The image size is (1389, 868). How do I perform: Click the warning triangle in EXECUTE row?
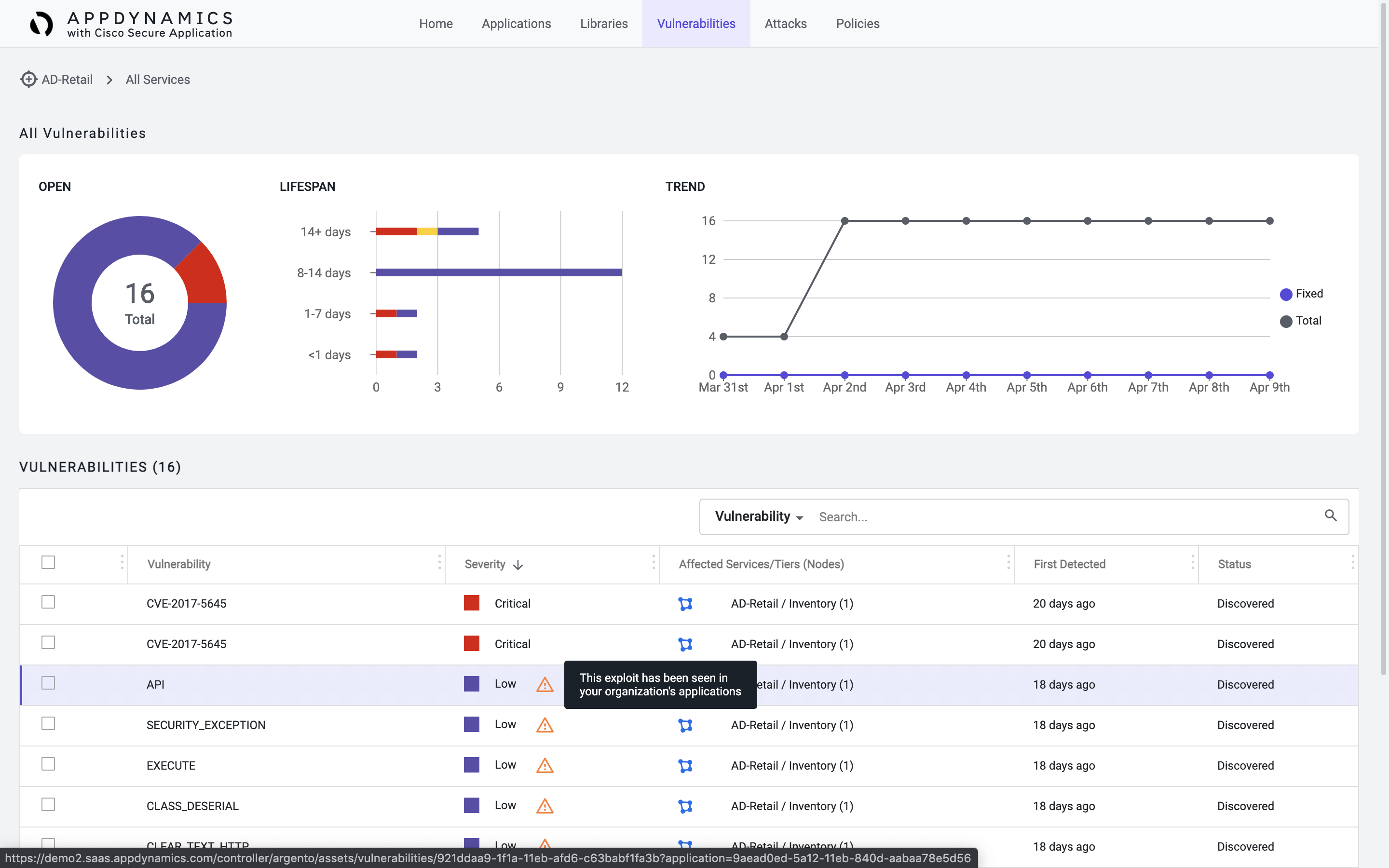[545, 765]
